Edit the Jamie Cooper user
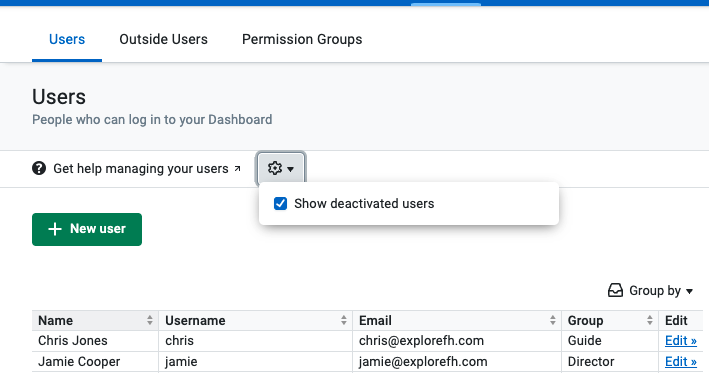 (681, 361)
